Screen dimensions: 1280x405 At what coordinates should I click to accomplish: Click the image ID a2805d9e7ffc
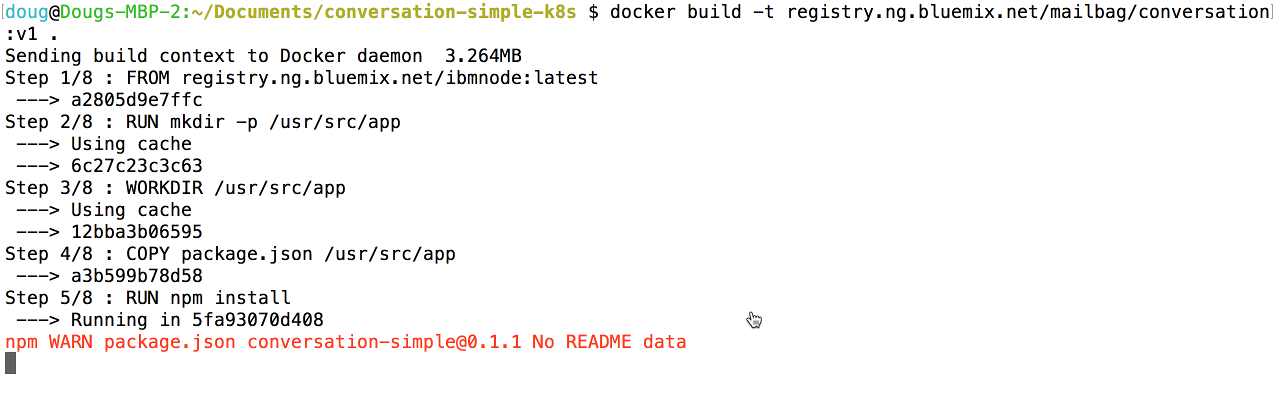point(137,100)
